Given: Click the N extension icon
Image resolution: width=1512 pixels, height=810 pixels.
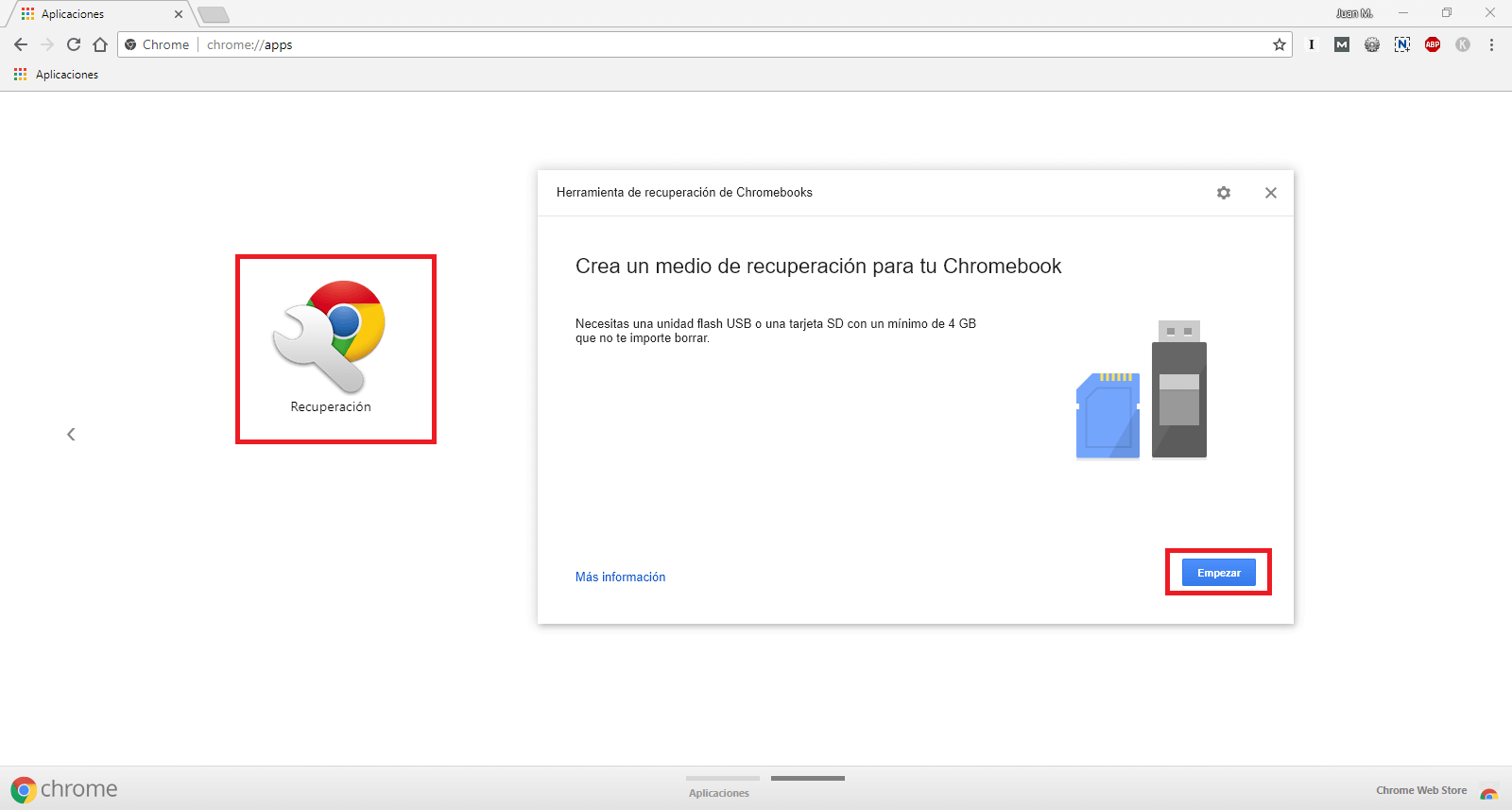Looking at the screenshot, I should click(1402, 44).
